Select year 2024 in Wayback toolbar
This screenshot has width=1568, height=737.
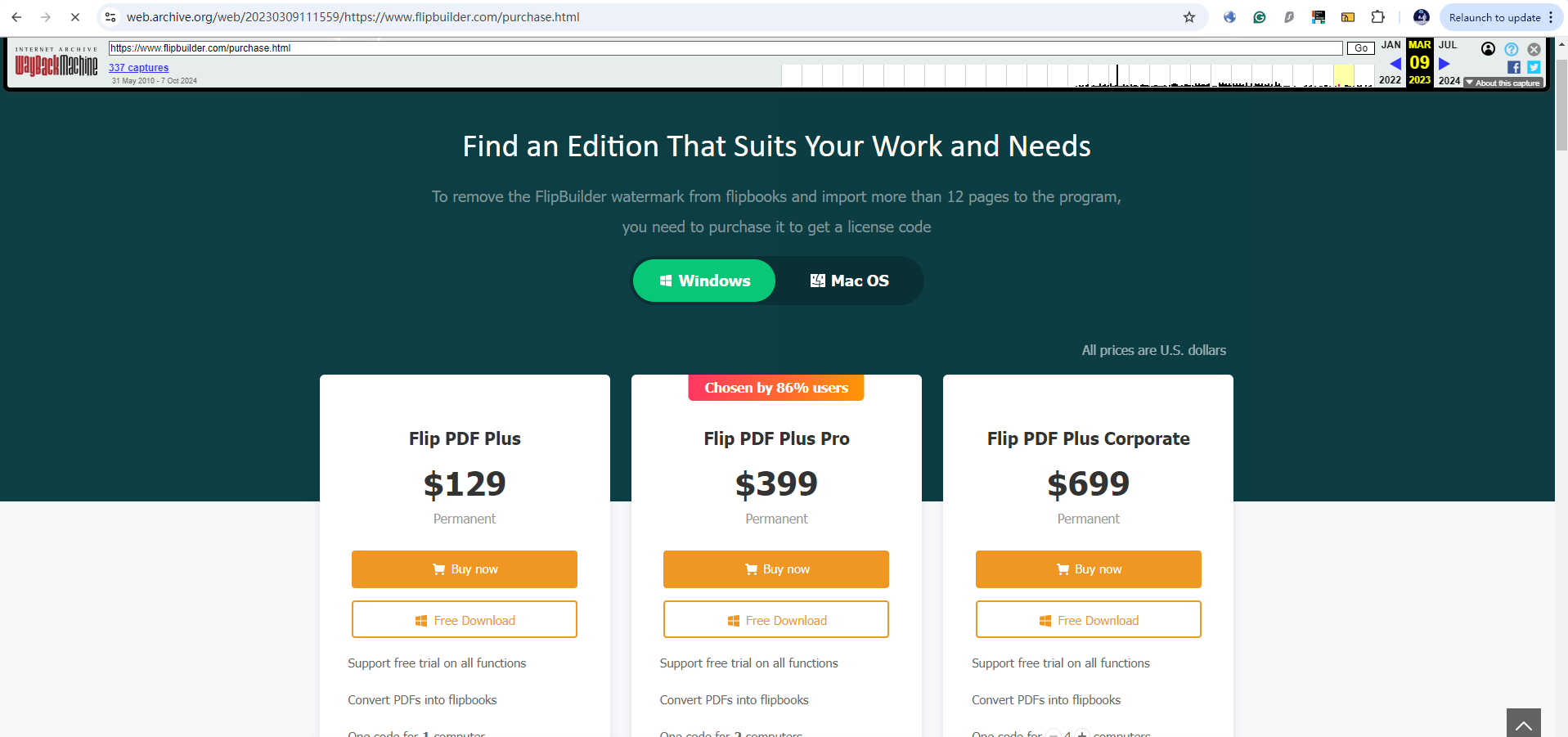click(x=1449, y=80)
